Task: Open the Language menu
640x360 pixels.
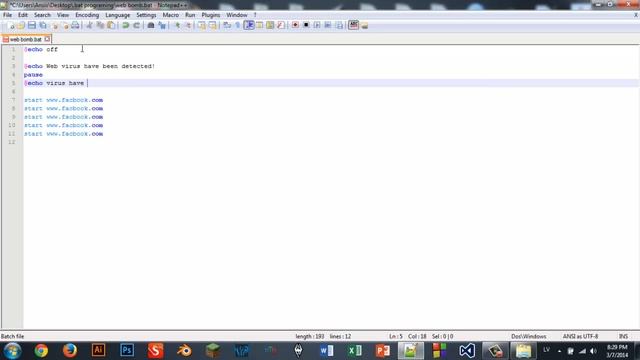Action: click(x=118, y=15)
